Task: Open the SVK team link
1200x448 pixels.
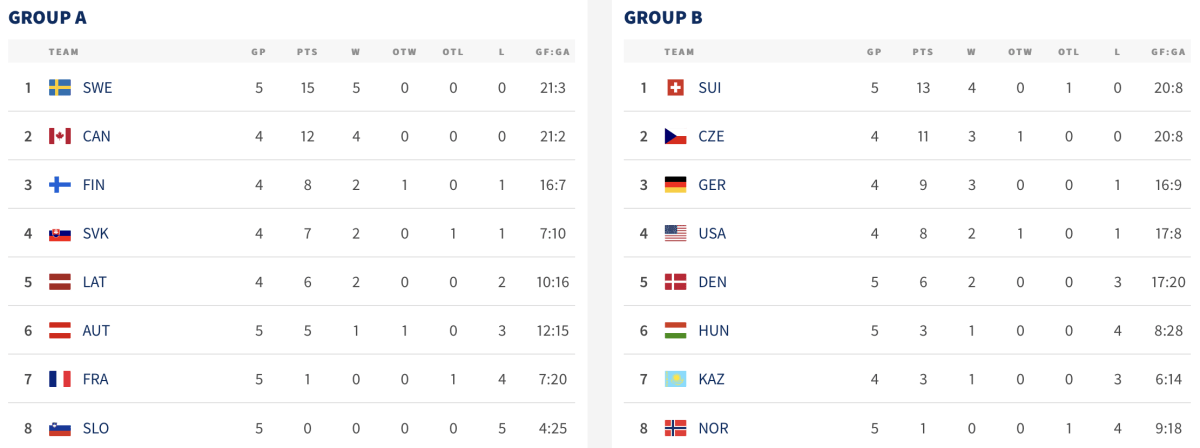Action: tap(96, 233)
